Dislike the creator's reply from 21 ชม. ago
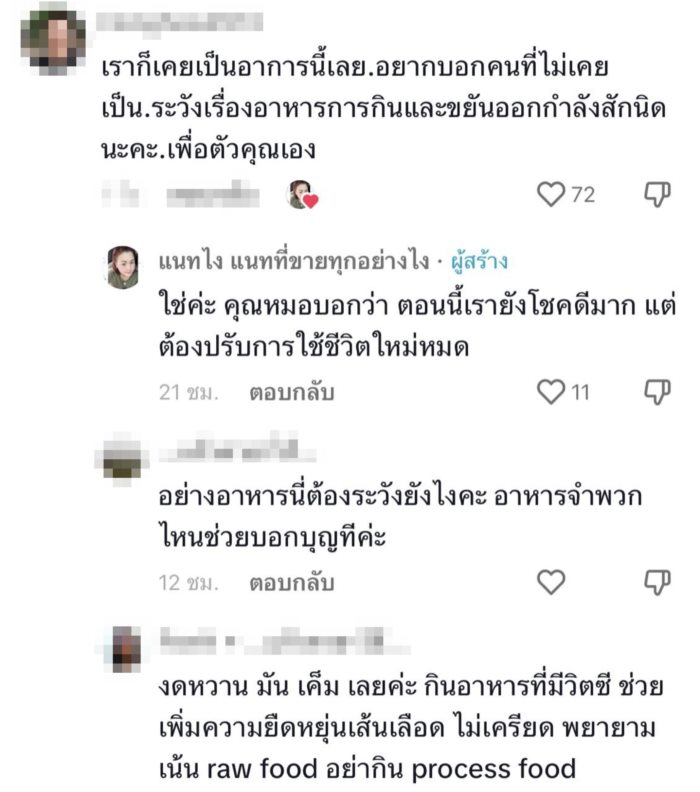The image size is (700, 792). click(x=656, y=392)
